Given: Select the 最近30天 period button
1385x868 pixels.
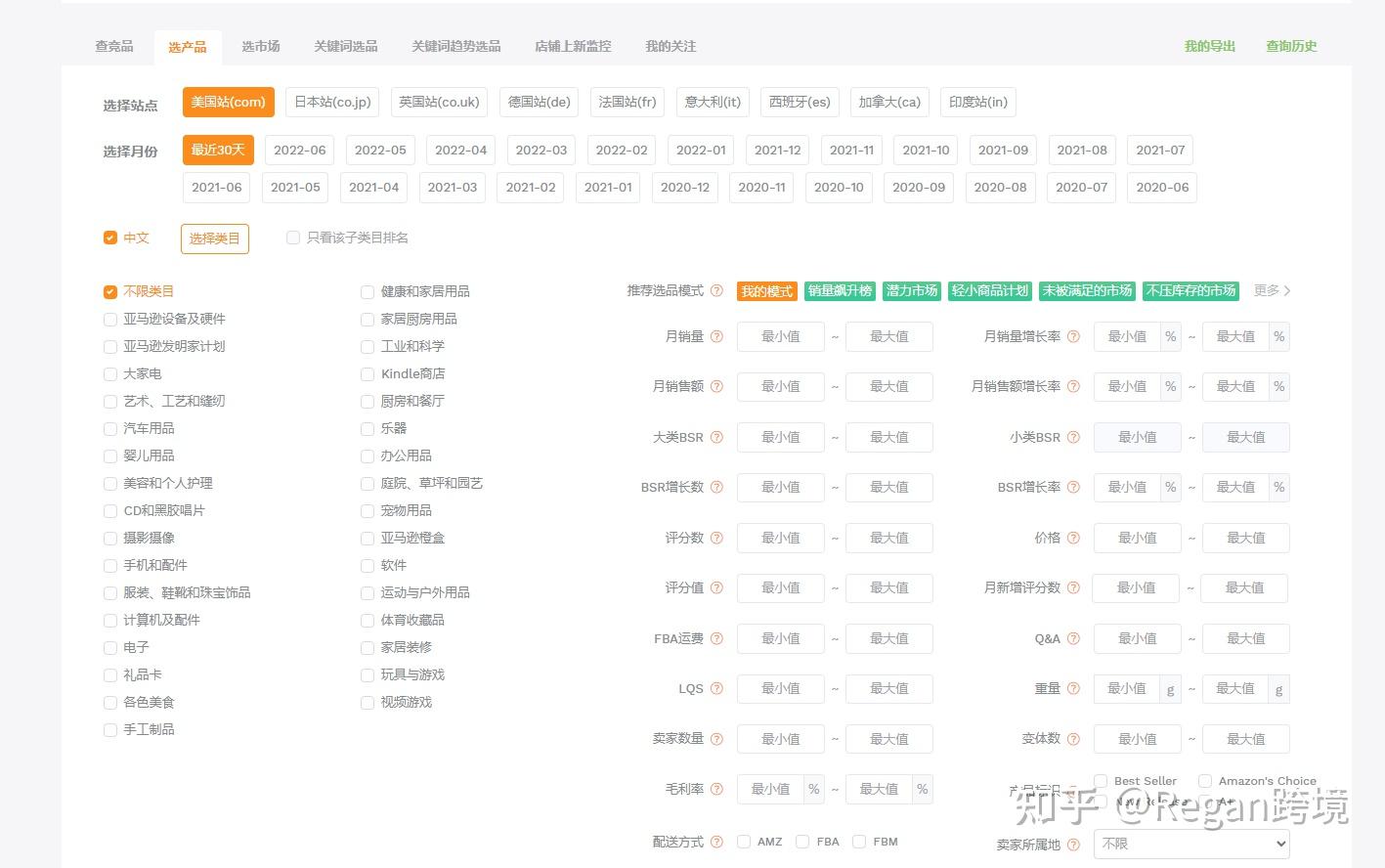Looking at the screenshot, I should (218, 150).
